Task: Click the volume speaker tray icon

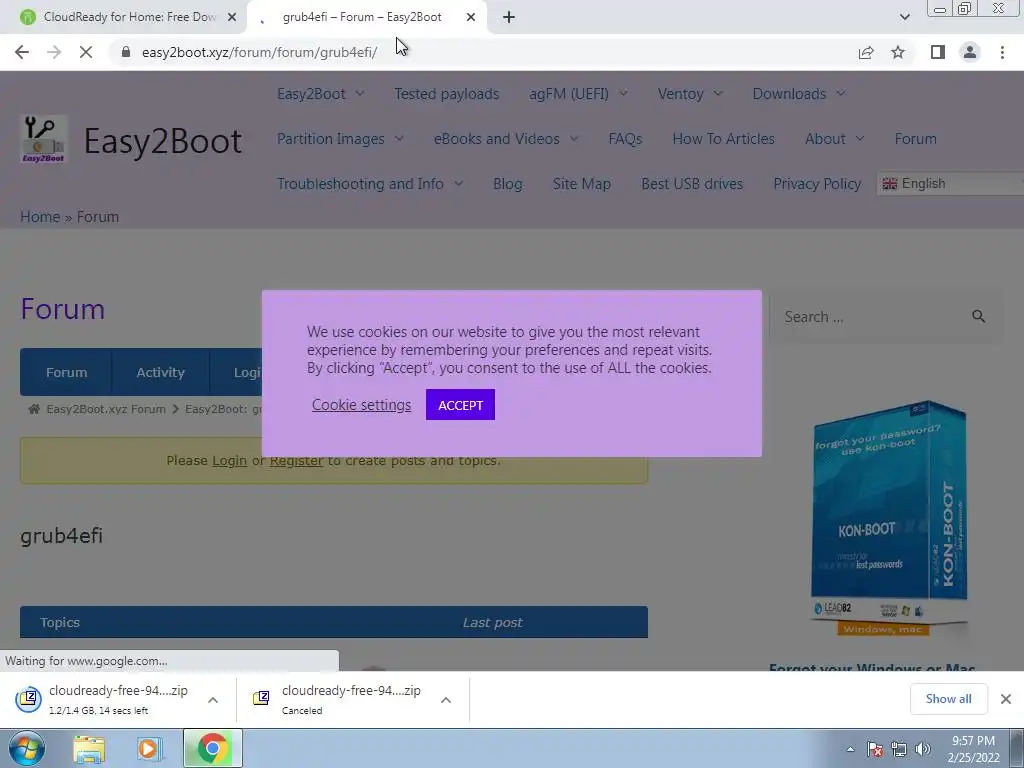Action: click(x=923, y=750)
